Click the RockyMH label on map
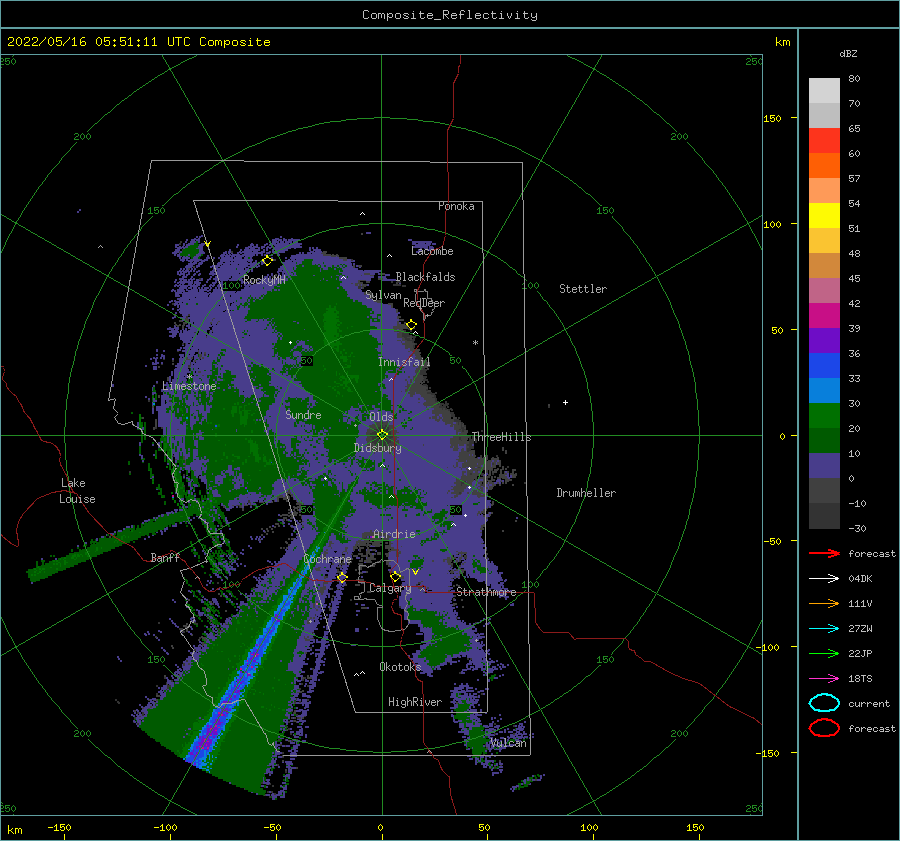Screen dimensions: 900x841 pos(264,280)
